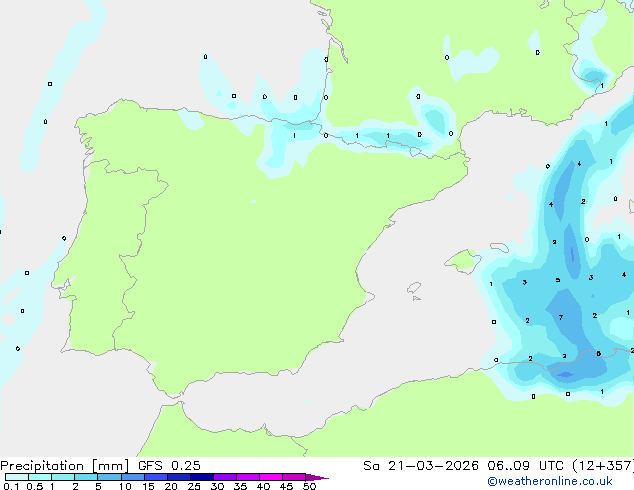The width and height of the screenshot is (634, 490).
Task: Click the "06..09 UTC" time text
Action: click(x=525, y=466)
